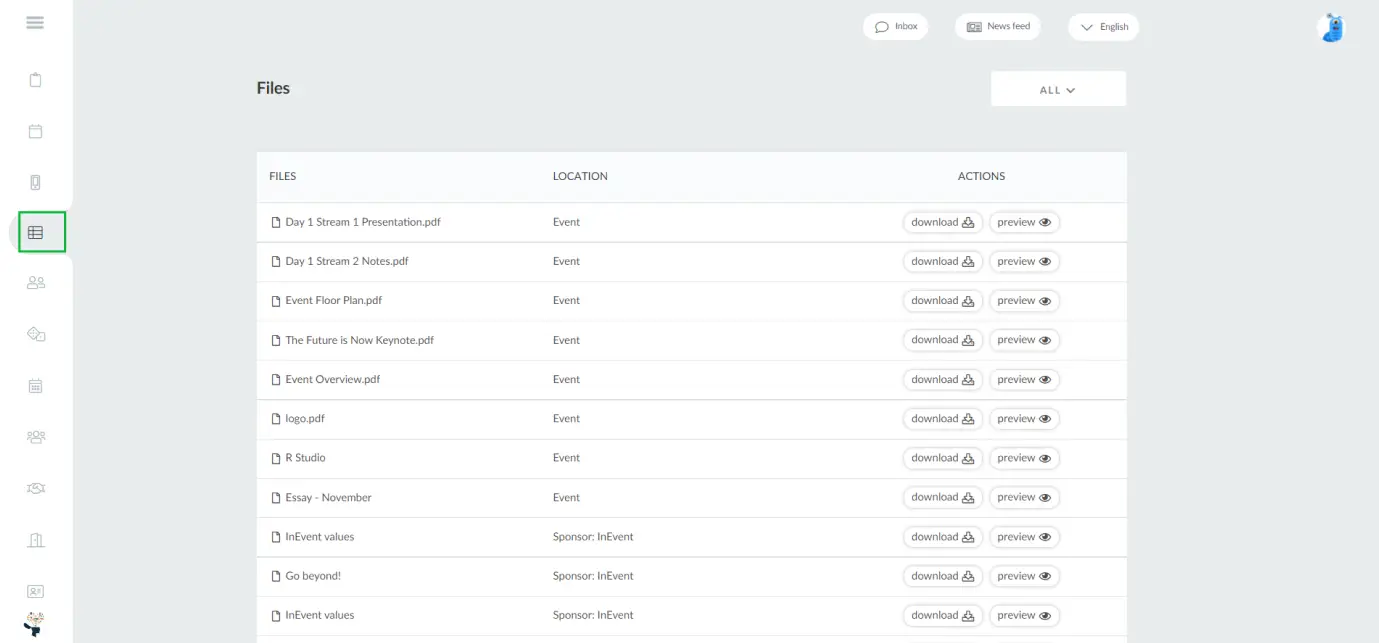Open the calendar icon in sidebar
This screenshot has height=643, width=1379.
click(x=35, y=131)
